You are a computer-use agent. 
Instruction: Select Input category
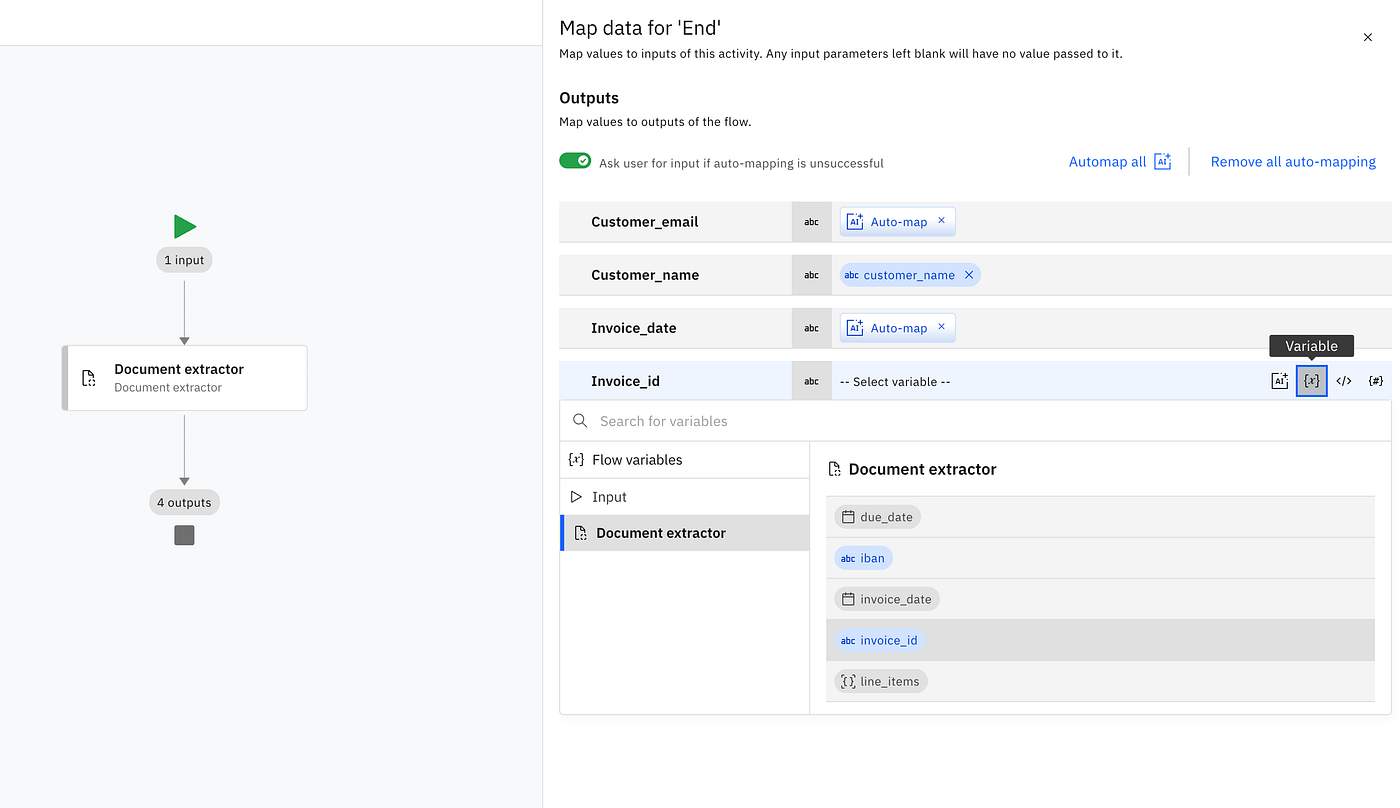tap(684, 497)
